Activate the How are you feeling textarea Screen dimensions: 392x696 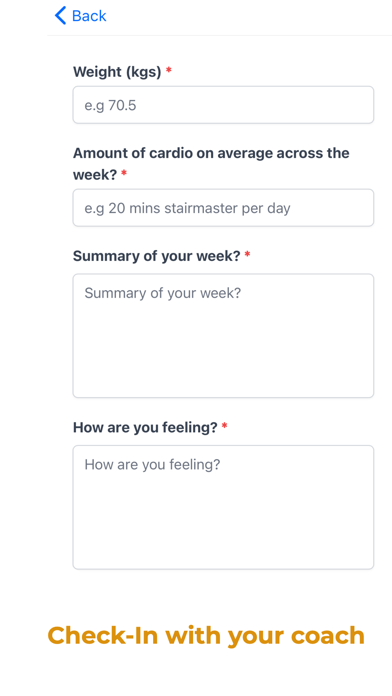click(x=223, y=507)
